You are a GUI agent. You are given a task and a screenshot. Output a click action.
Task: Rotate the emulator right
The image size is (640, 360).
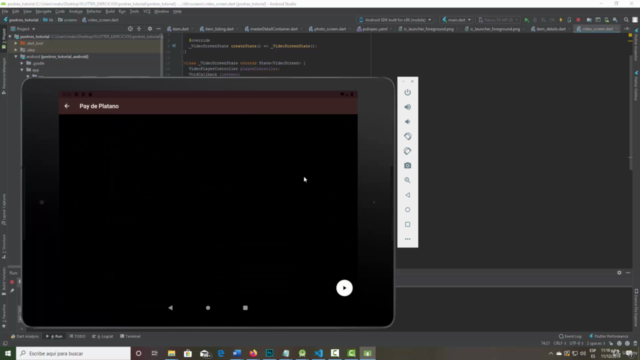point(407,151)
